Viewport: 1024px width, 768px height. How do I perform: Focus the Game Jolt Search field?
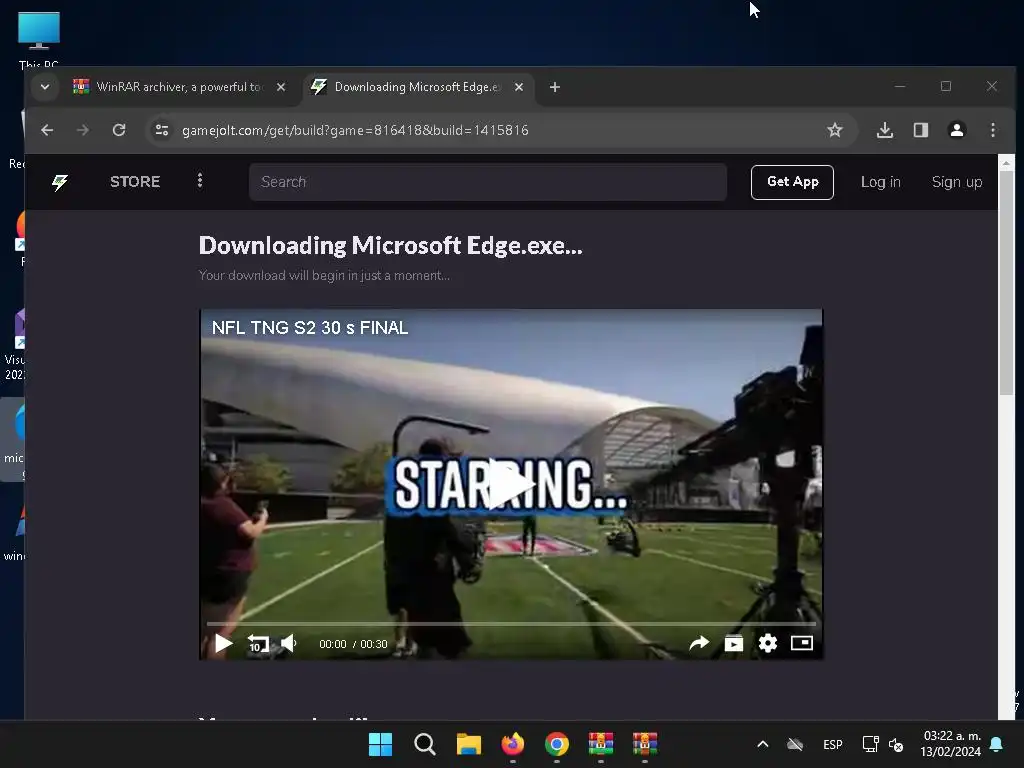(488, 182)
